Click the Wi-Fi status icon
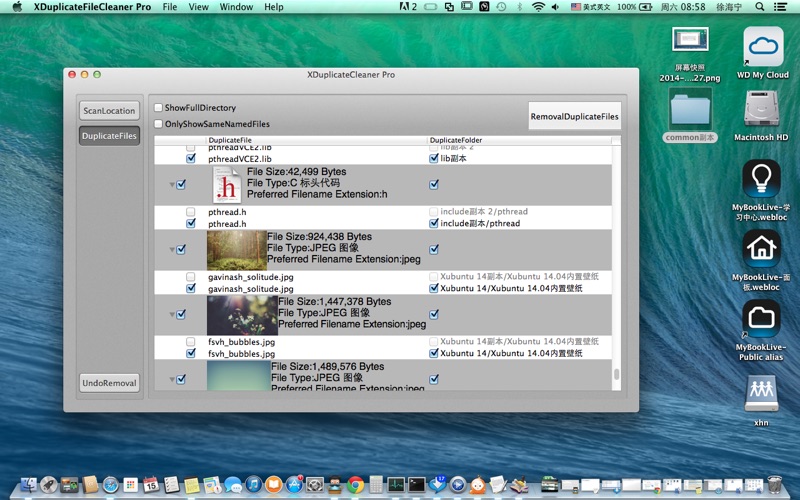The image size is (800, 500). [538, 7]
